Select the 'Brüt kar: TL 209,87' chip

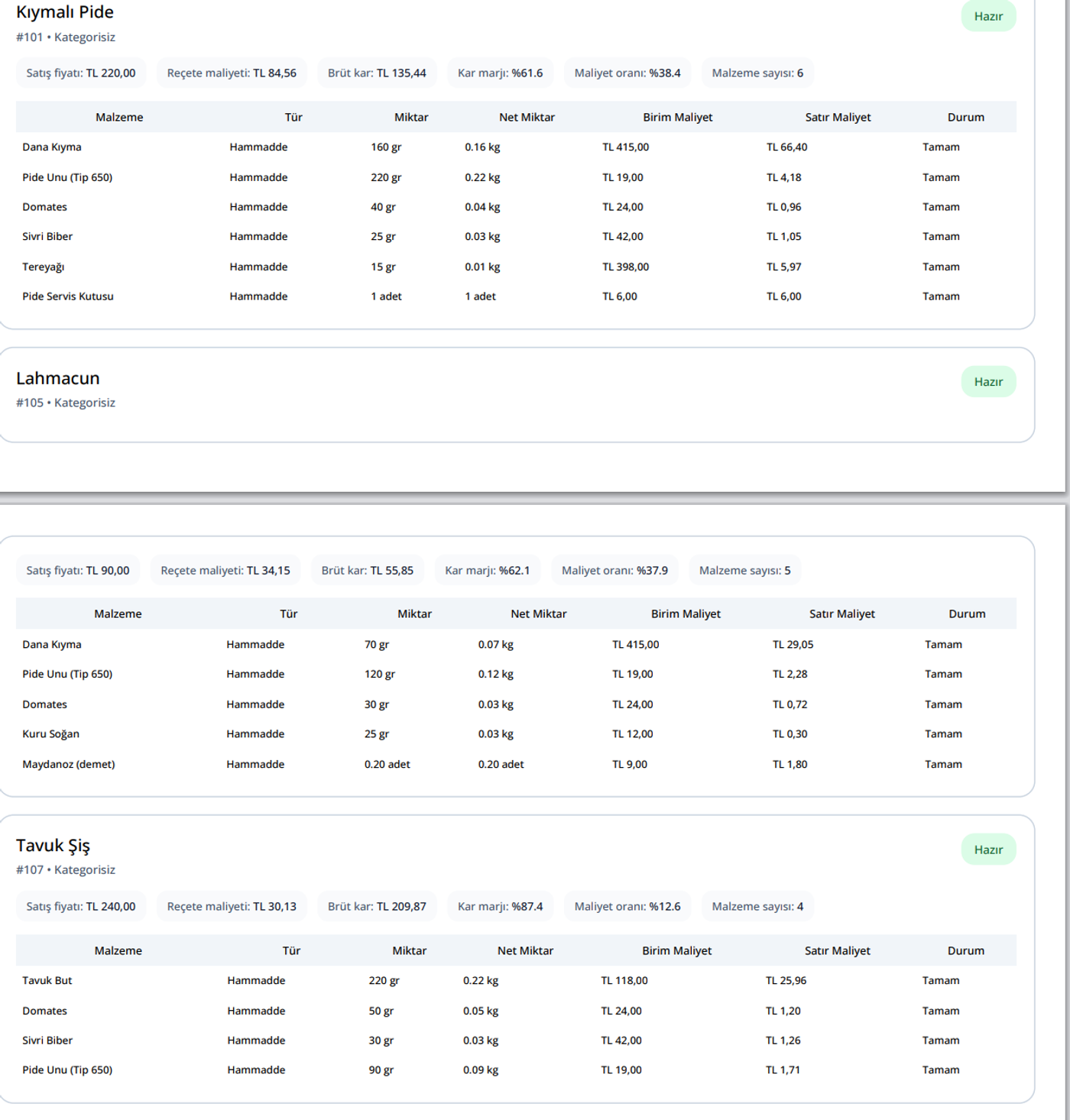coord(377,907)
